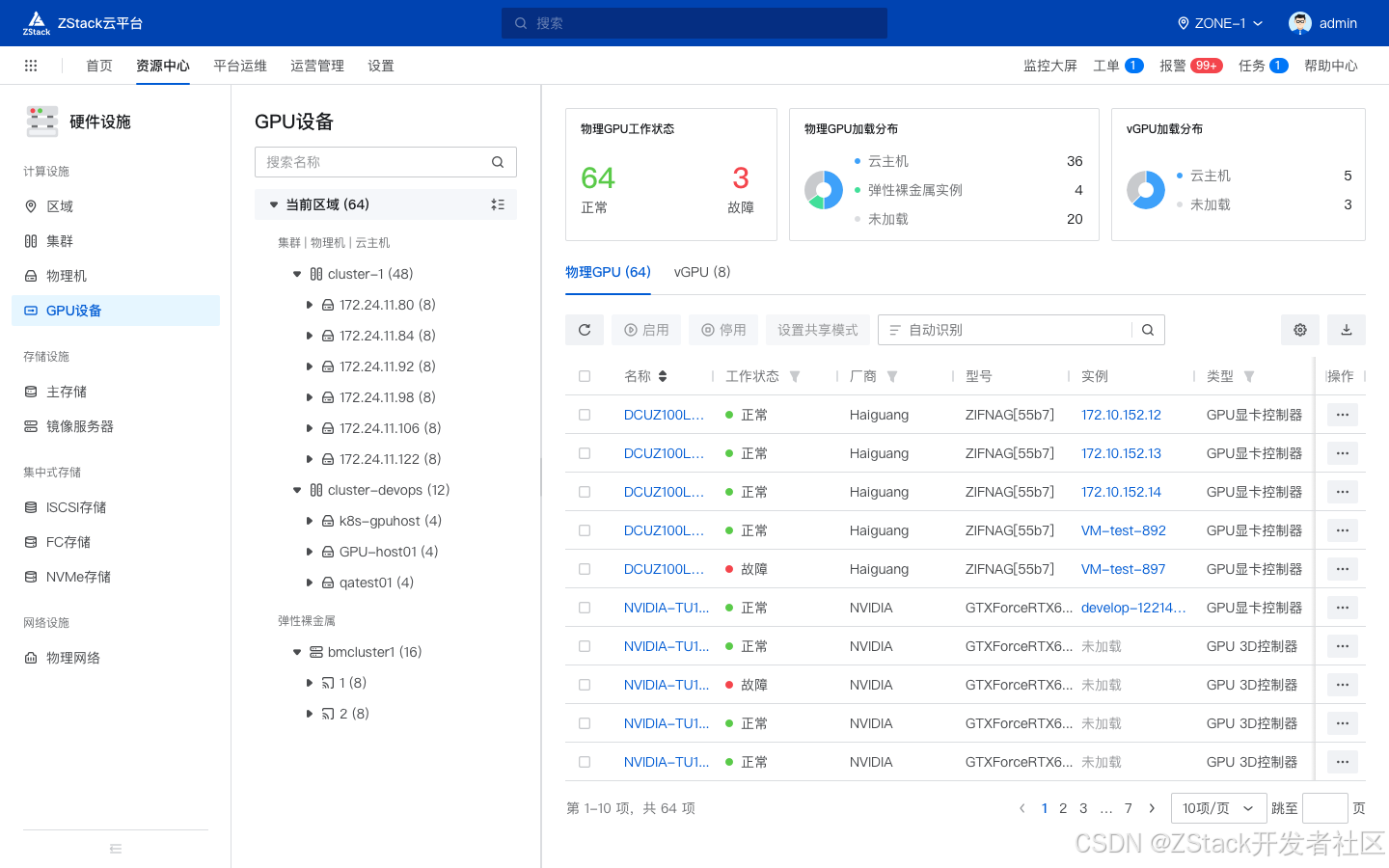Click the export/download icon
1389x868 pixels.
tap(1346, 329)
